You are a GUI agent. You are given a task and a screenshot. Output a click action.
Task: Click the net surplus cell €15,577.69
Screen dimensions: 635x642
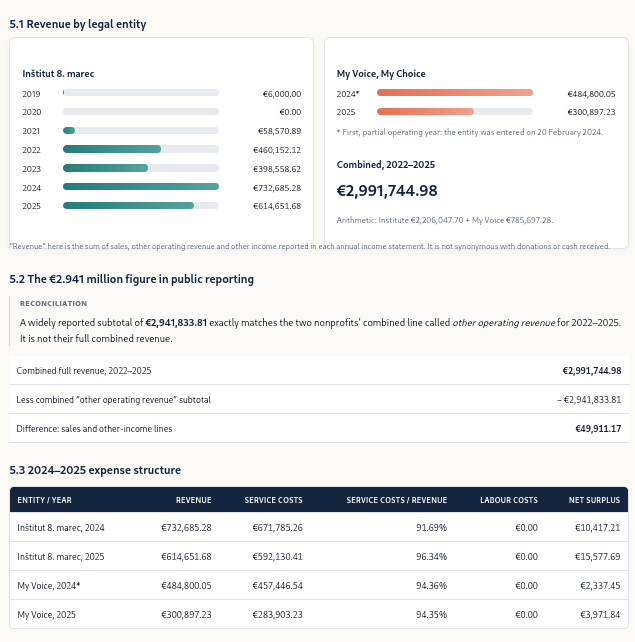tap(598, 557)
